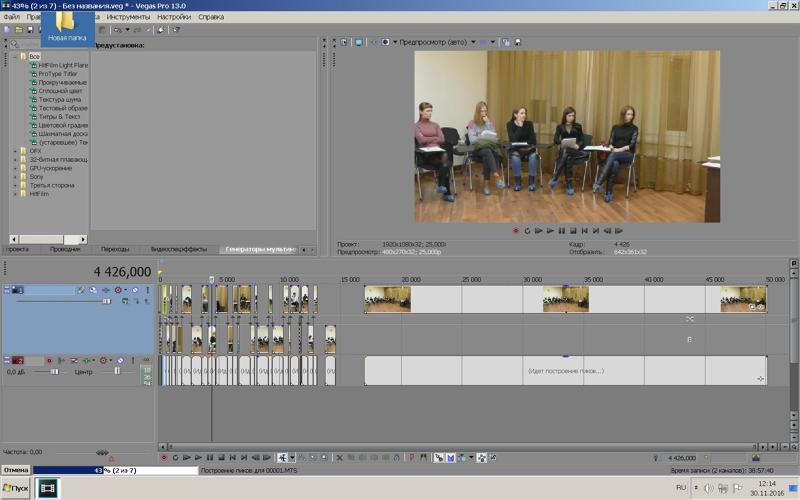800x500 pixels.
Task: Copy snapshot to clipboard icon in preview
Action: pyautogui.click(x=506, y=42)
